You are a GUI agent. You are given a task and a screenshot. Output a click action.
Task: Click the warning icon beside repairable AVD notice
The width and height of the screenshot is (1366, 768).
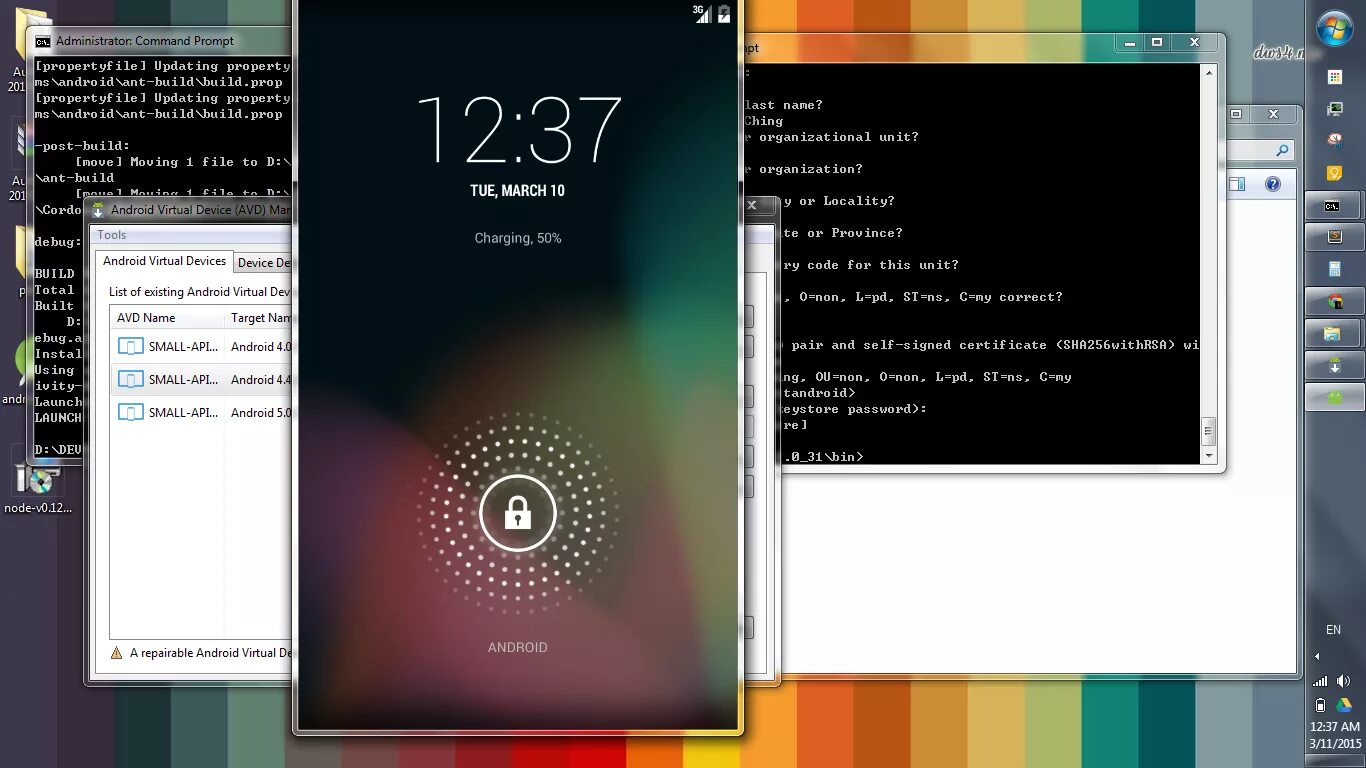[117, 653]
